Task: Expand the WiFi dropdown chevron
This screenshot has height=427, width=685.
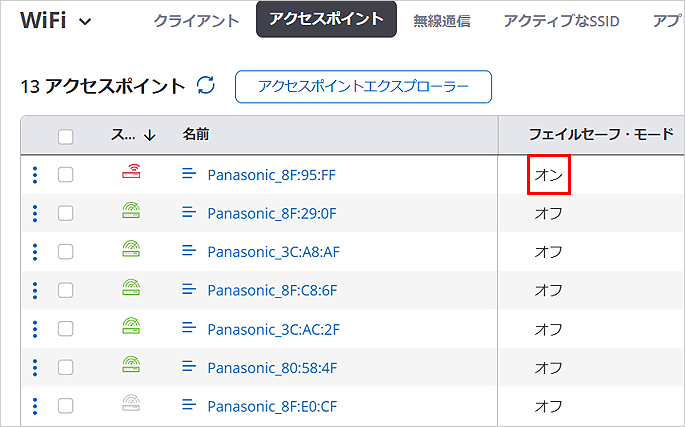Action: 86,21
